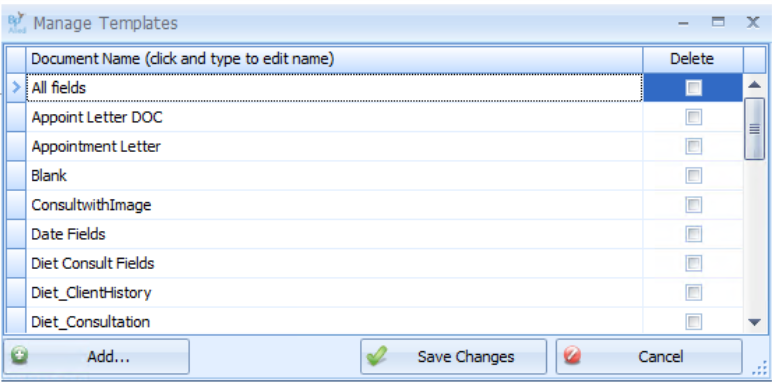Screen dimensions: 772x383
Task: Check Delete box for Date Fields
Action: click(693, 234)
